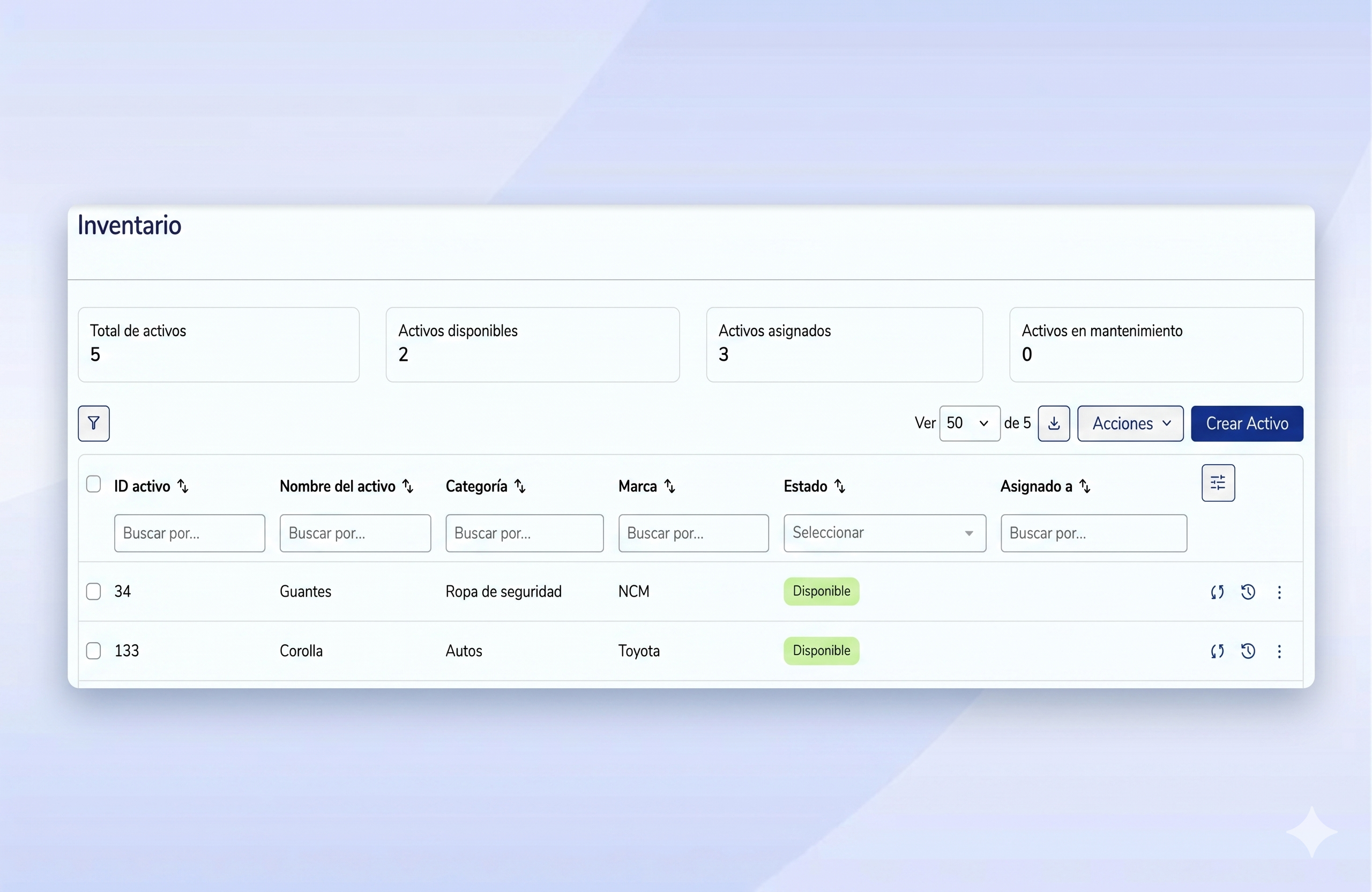
Task: Click the Ropa de seguridad category cell
Action: click(503, 592)
